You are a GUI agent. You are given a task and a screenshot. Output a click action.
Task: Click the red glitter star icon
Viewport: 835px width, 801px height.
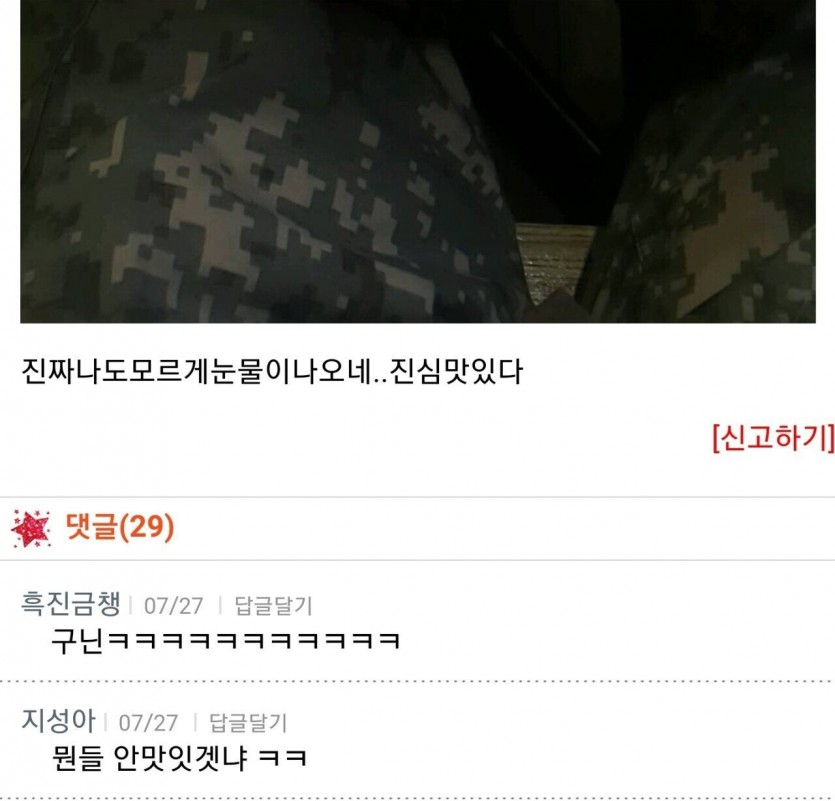click(31, 528)
